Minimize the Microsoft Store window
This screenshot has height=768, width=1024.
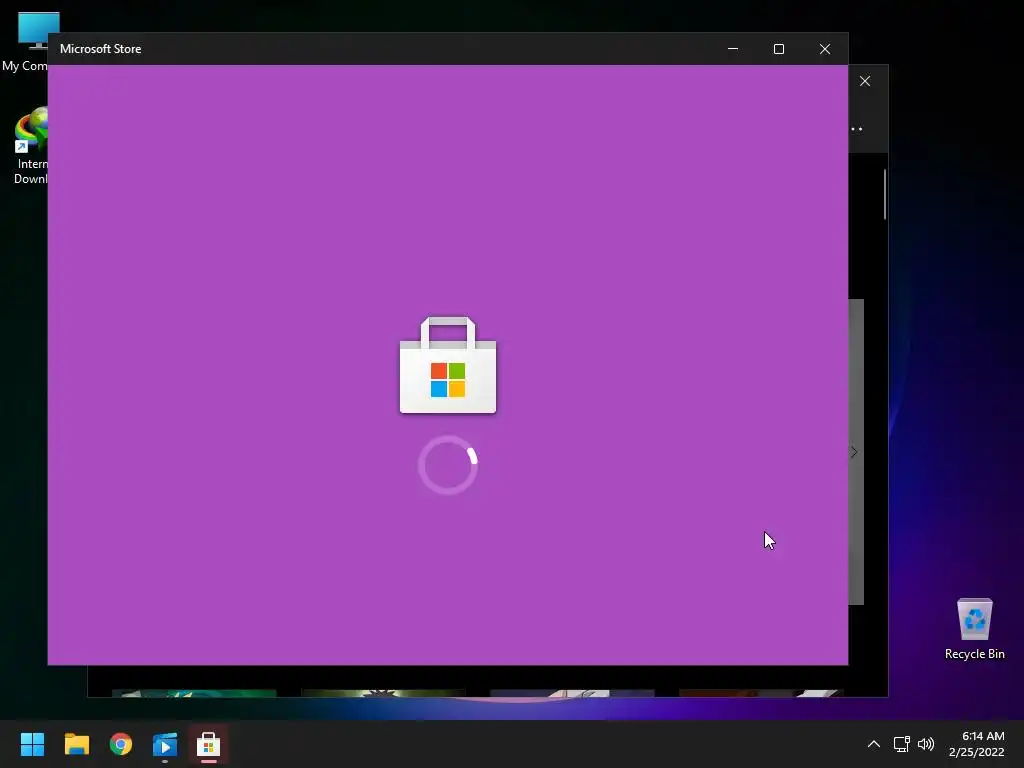coord(733,49)
